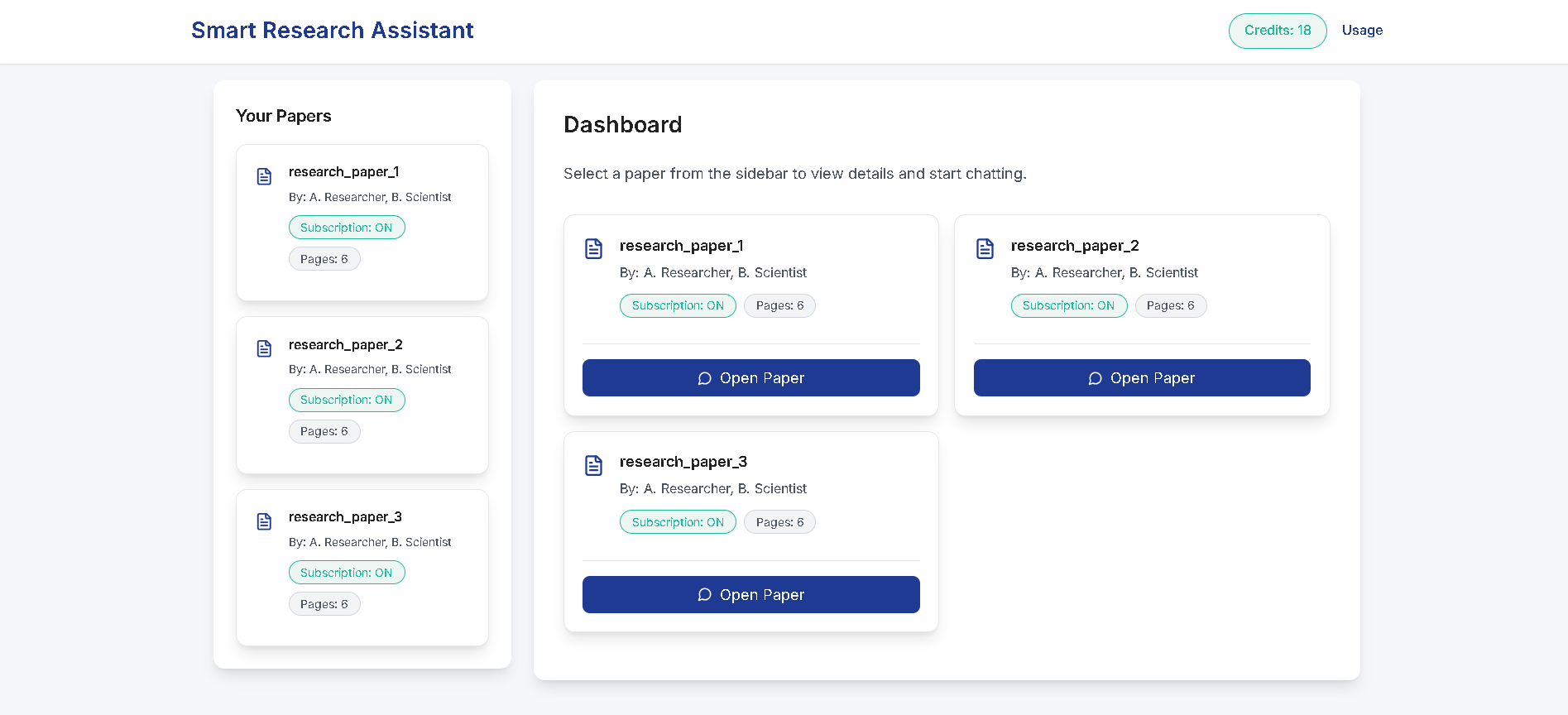Click dashboard research_paper_1 file icon
The height and width of the screenshot is (715, 1568).
[x=593, y=248]
